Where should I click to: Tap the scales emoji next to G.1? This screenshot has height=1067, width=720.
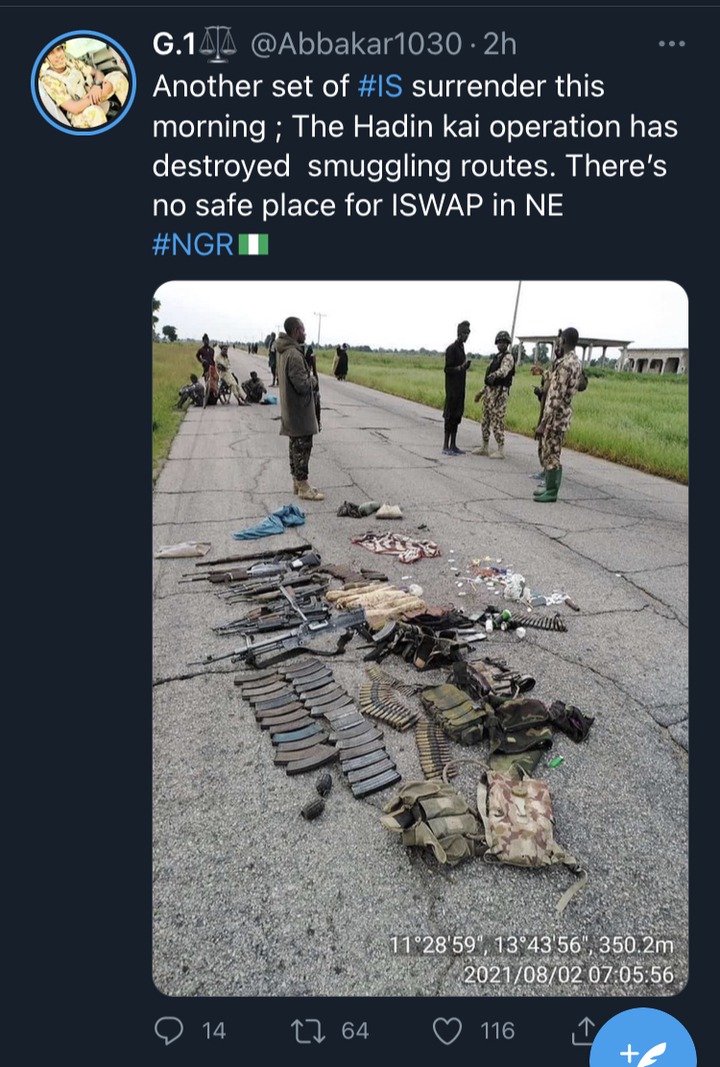217,43
